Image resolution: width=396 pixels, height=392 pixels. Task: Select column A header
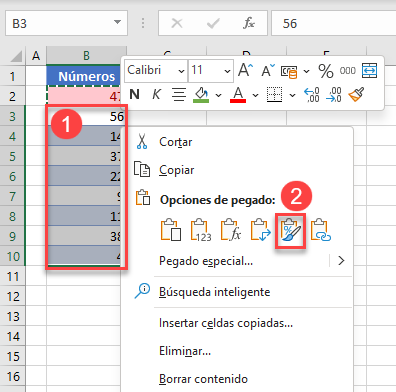36,55
